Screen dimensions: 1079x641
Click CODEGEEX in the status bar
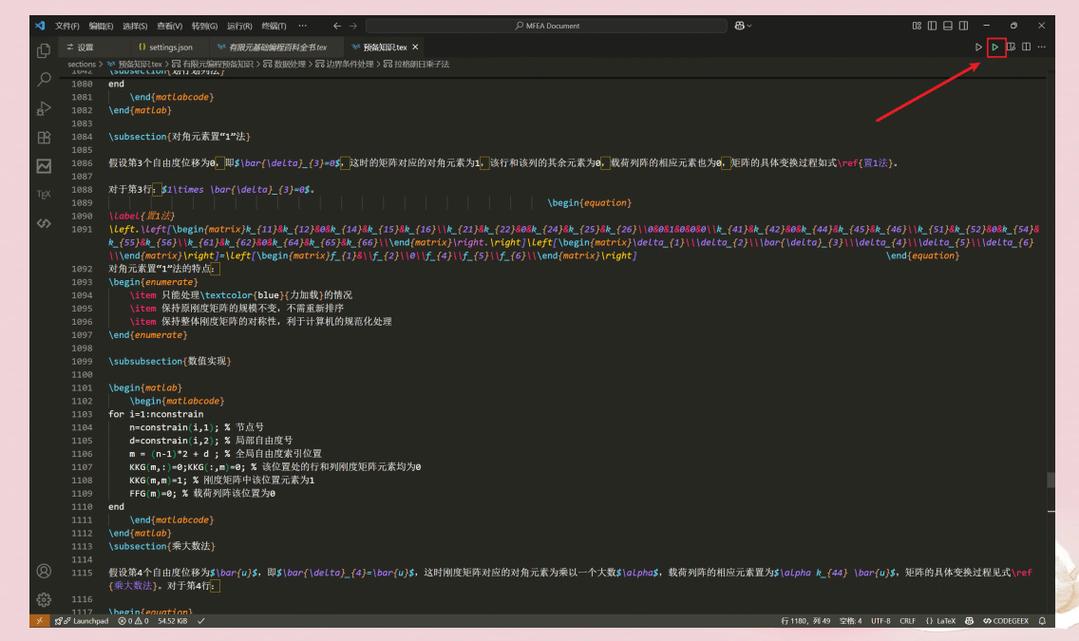pos(1005,621)
